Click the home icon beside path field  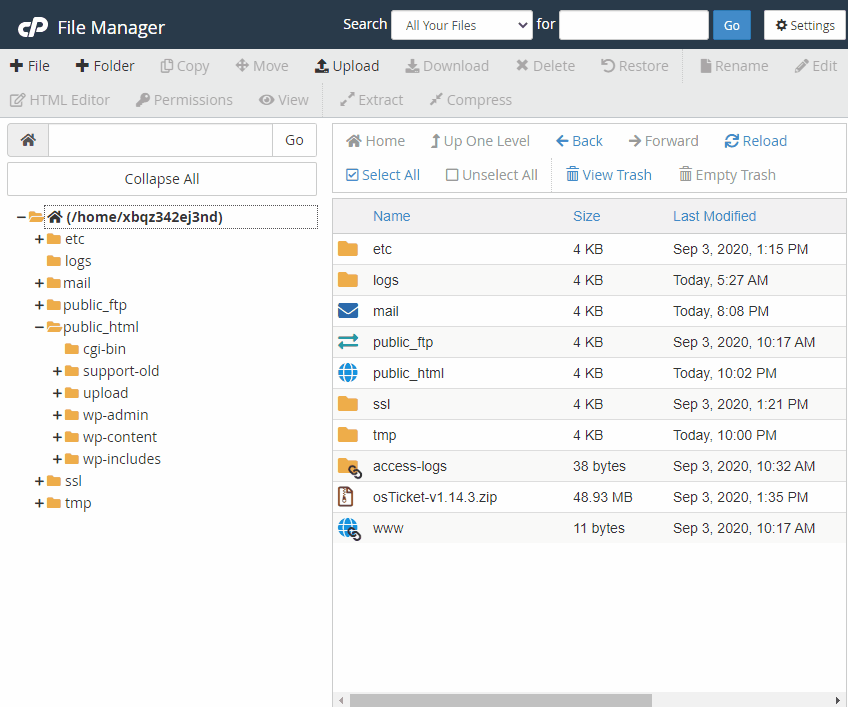point(28,140)
